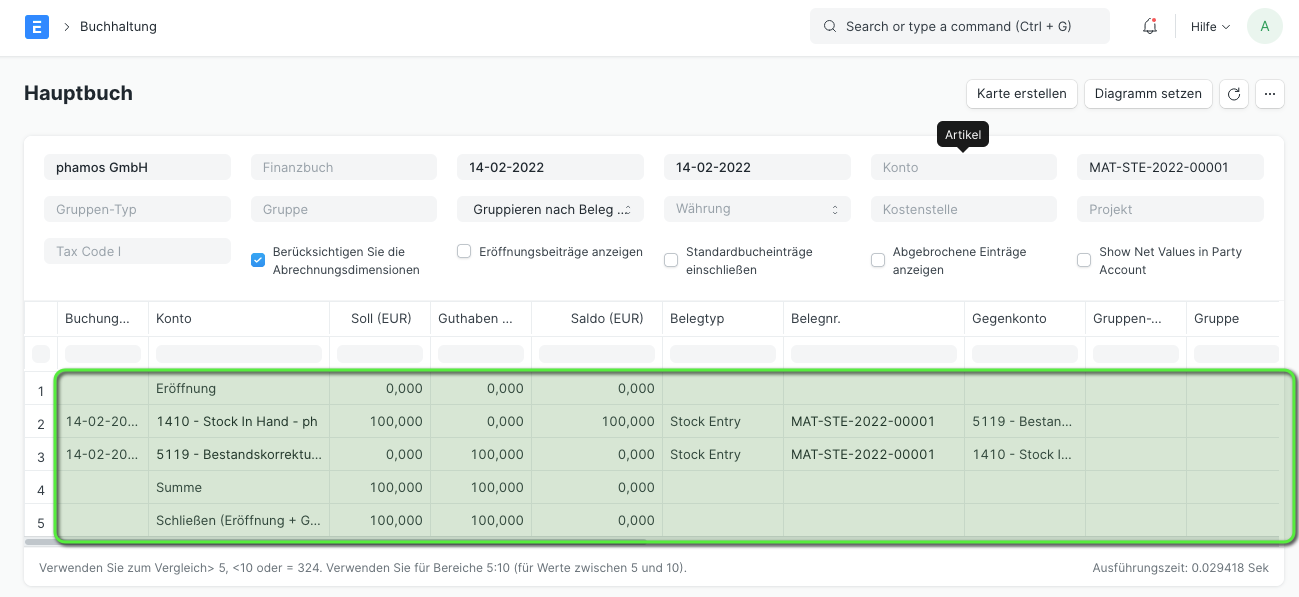Expand the Währung currency dropdown

click(x=757, y=209)
